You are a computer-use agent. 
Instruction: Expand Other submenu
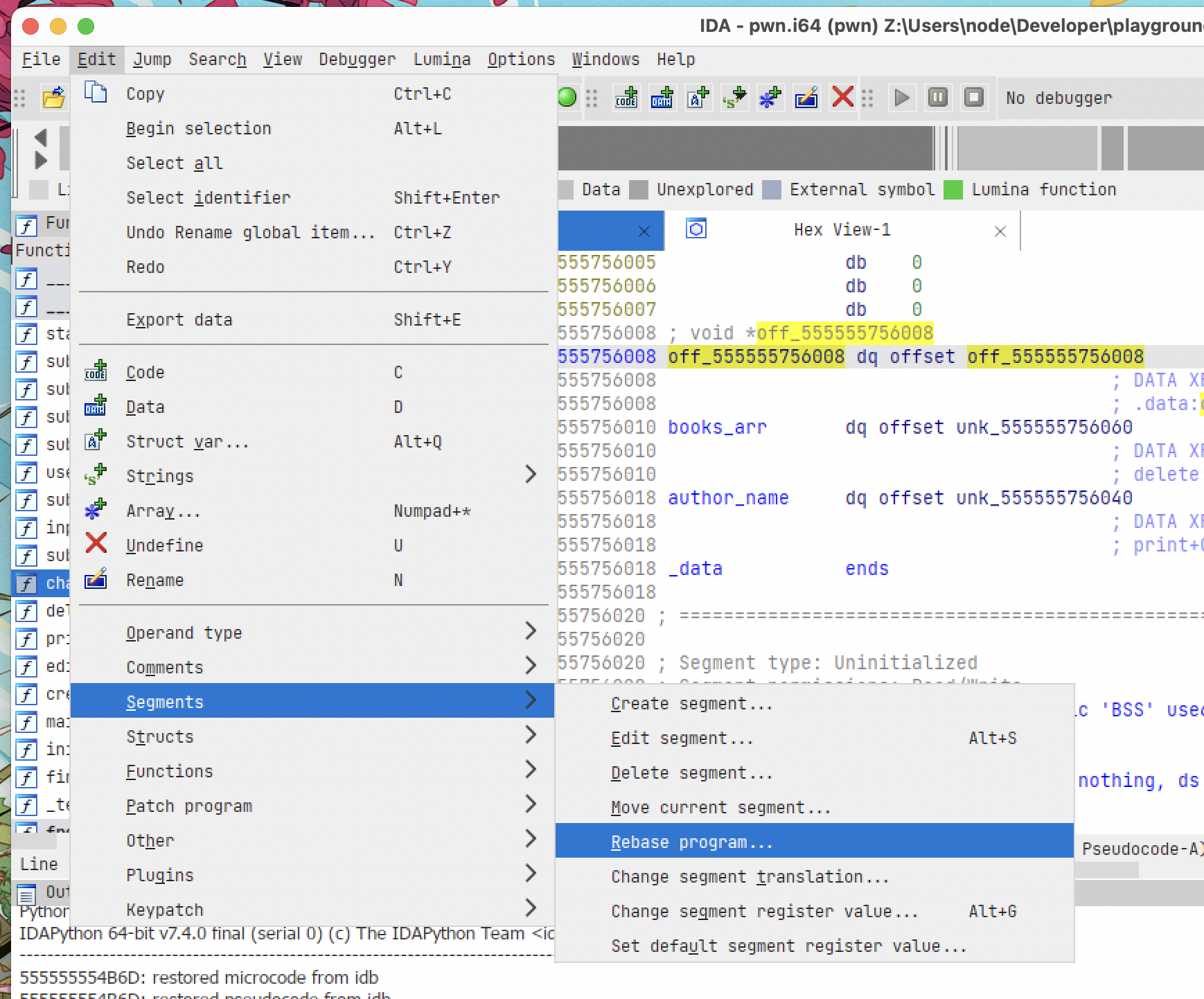click(531, 839)
